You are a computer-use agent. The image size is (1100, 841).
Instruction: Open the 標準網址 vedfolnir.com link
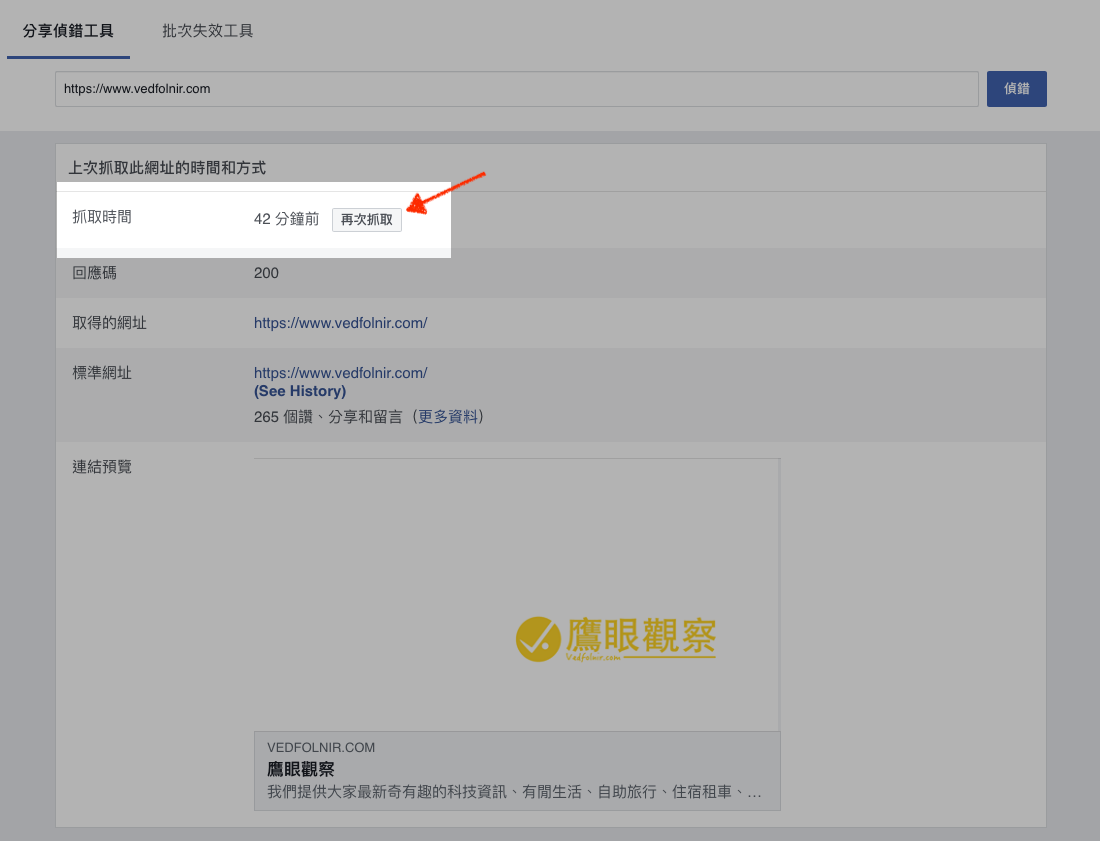point(340,373)
